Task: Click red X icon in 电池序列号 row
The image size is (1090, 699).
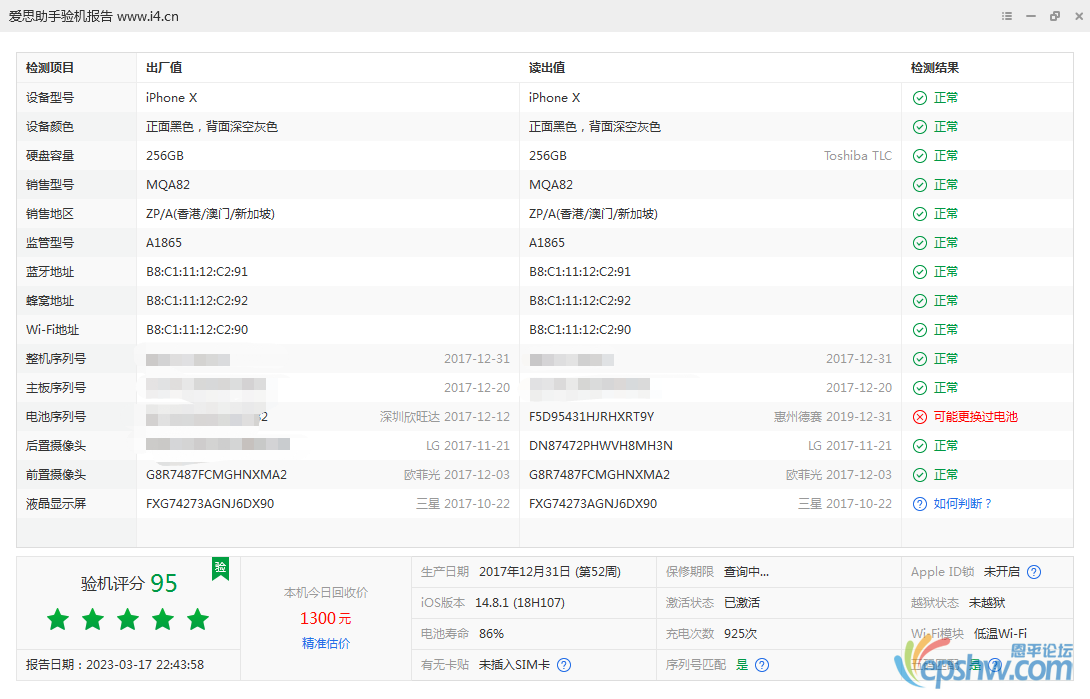Action: [920, 417]
